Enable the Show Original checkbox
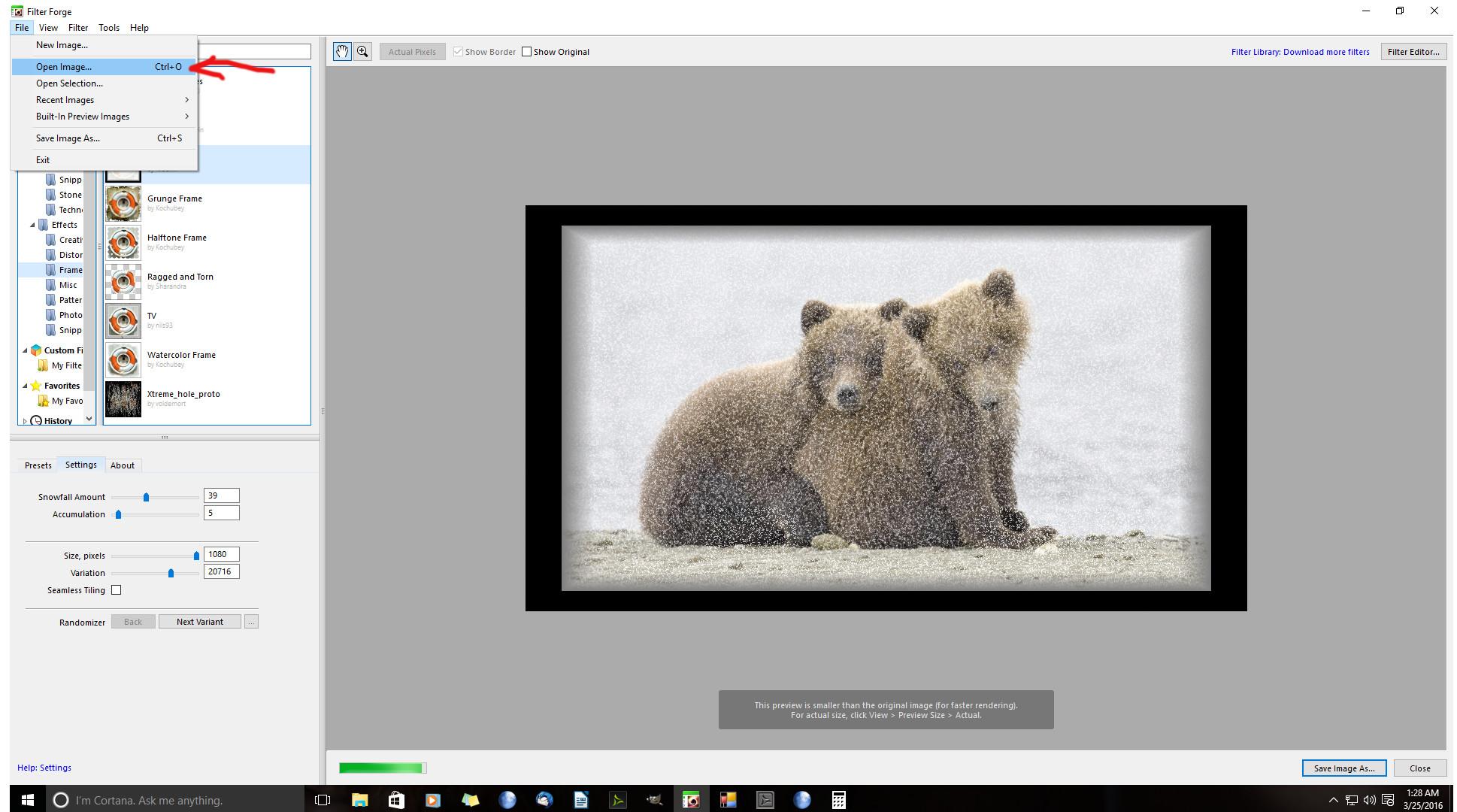The image size is (1457, 812). point(526,52)
